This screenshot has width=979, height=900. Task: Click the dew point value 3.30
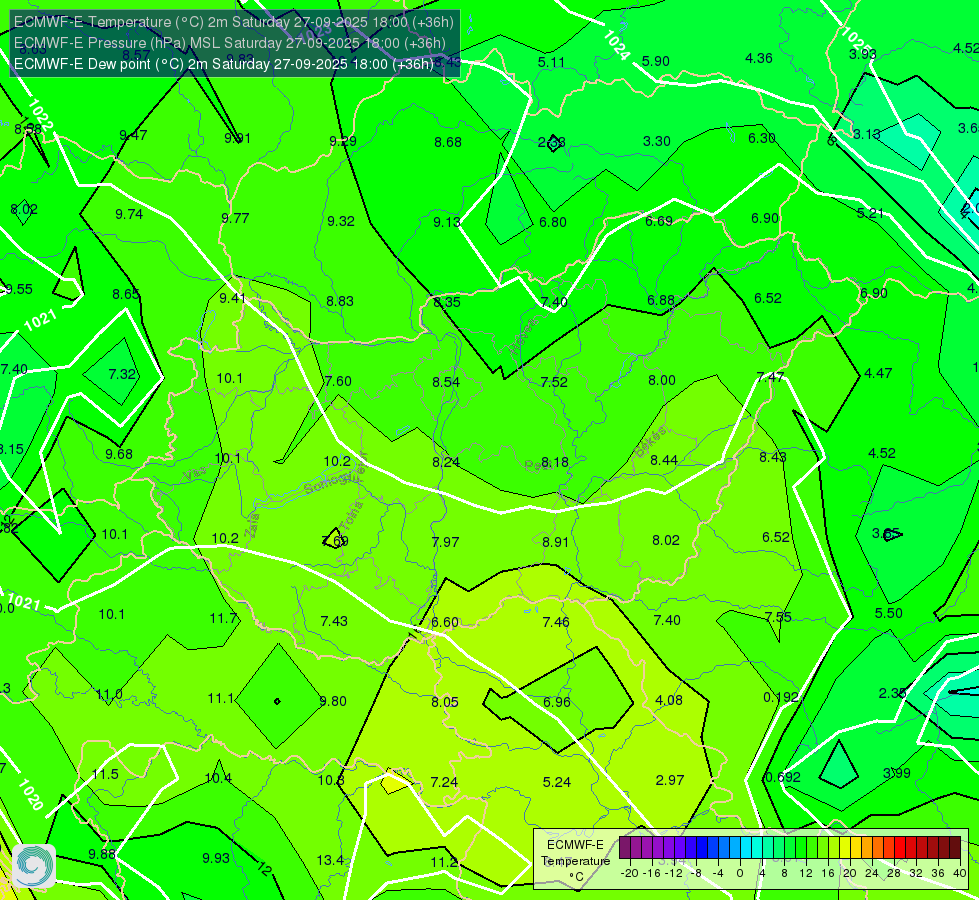pos(656,141)
